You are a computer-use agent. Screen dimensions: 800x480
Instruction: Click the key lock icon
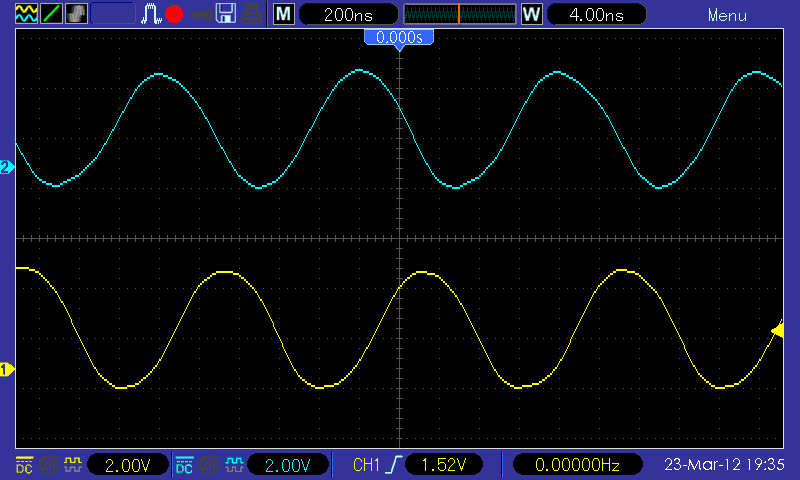click(201, 15)
